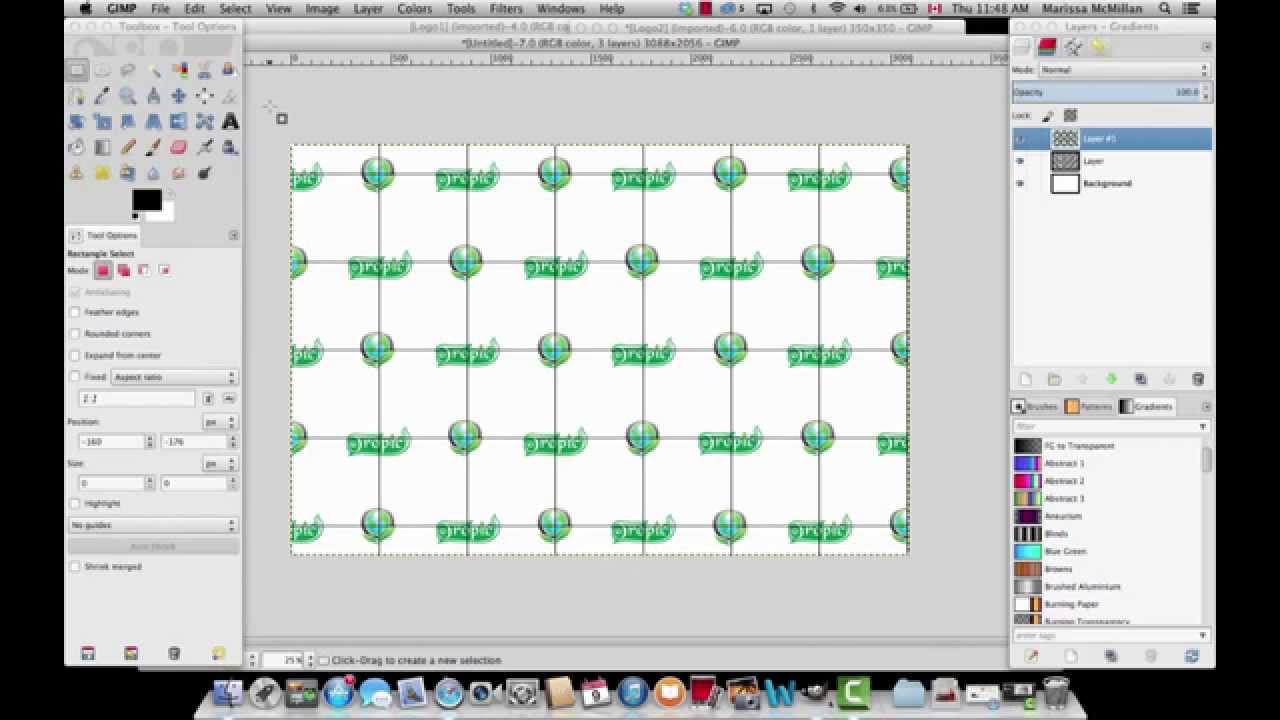The width and height of the screenshot is (1280, 720).
Task: Open the Colors menu
Action: tap(415, 9)
